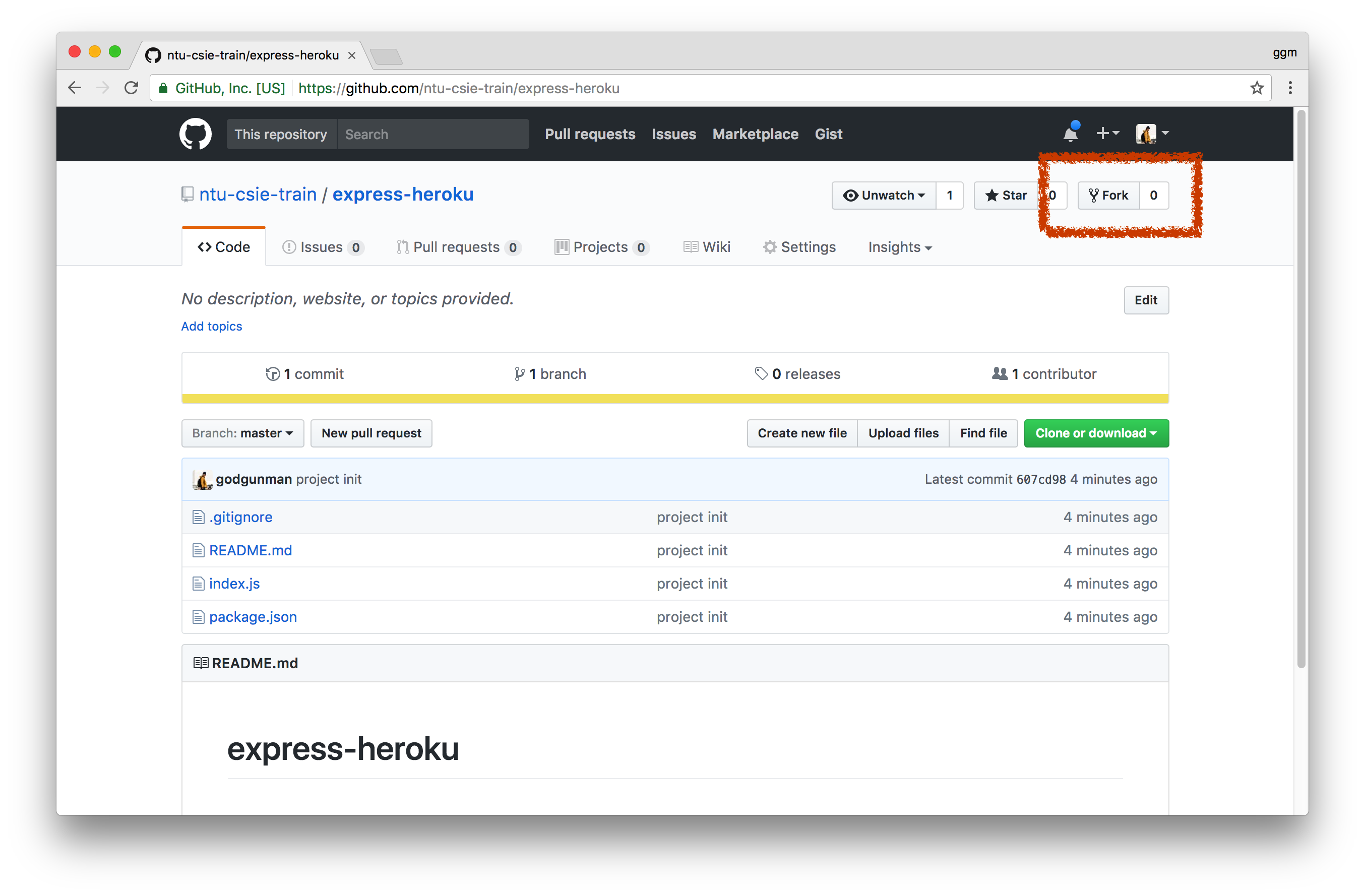Click Upload files
Viewport: 1365px width, 896px height.
903,433
